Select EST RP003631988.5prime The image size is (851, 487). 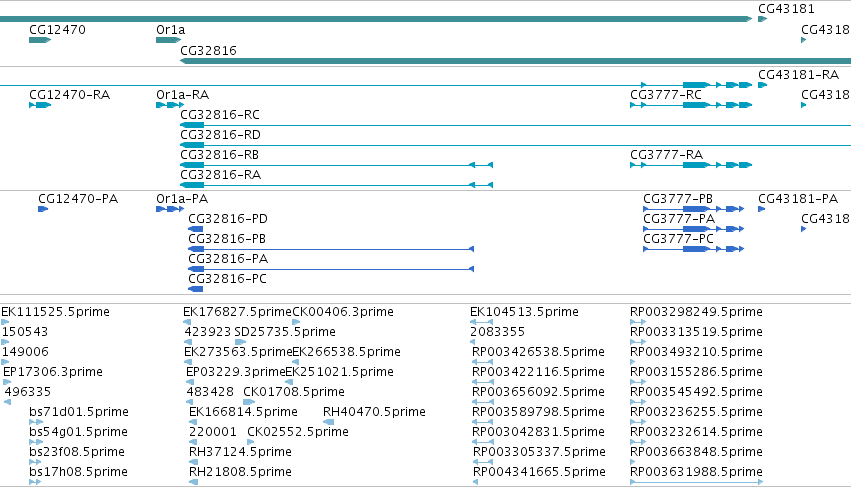click(x=696, y=472)
